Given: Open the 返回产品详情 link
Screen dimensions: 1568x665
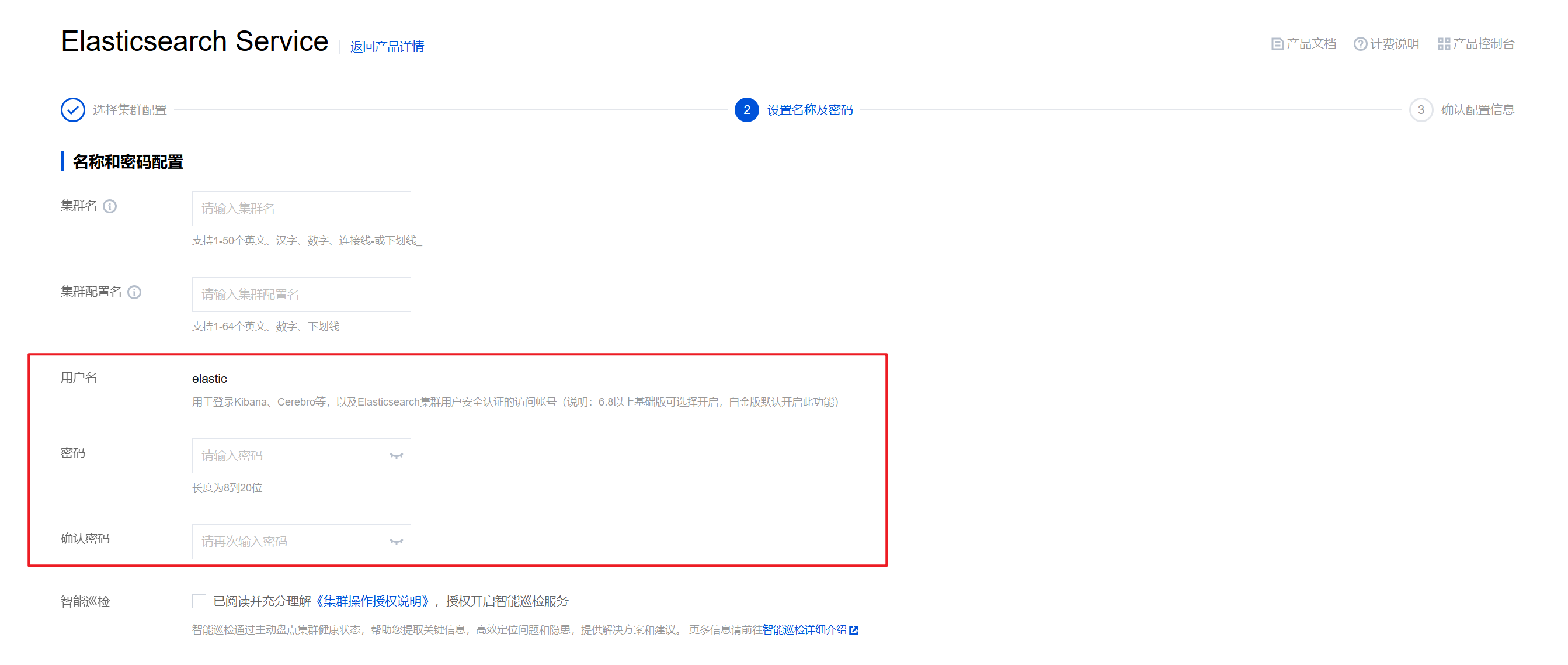Looking at the screenshot, I should tap(387, 46).
